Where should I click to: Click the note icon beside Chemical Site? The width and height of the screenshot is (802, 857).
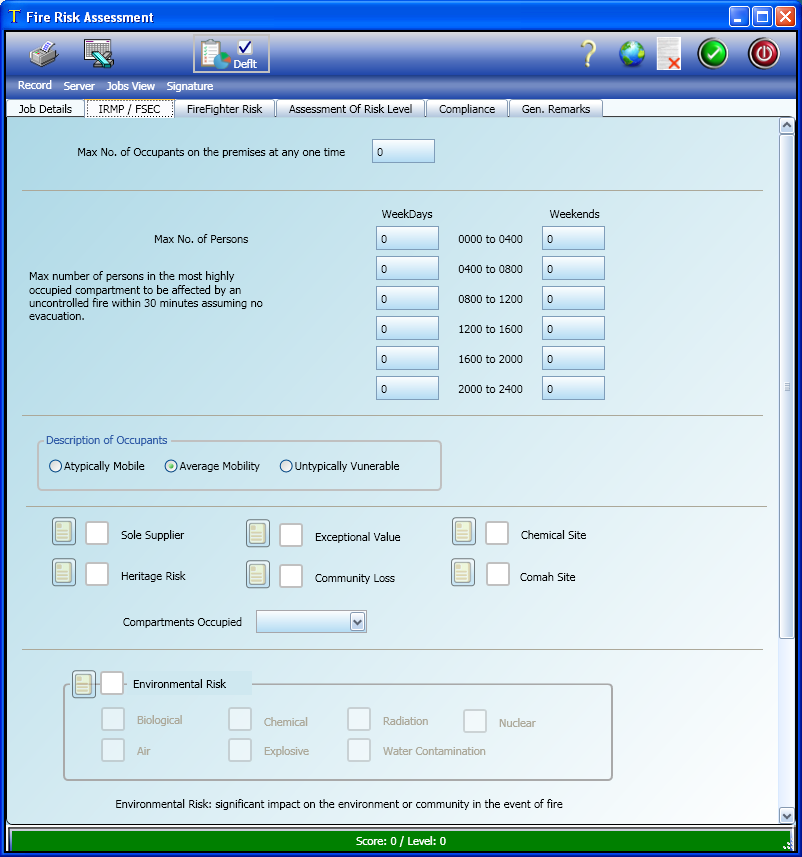point(464,532)
